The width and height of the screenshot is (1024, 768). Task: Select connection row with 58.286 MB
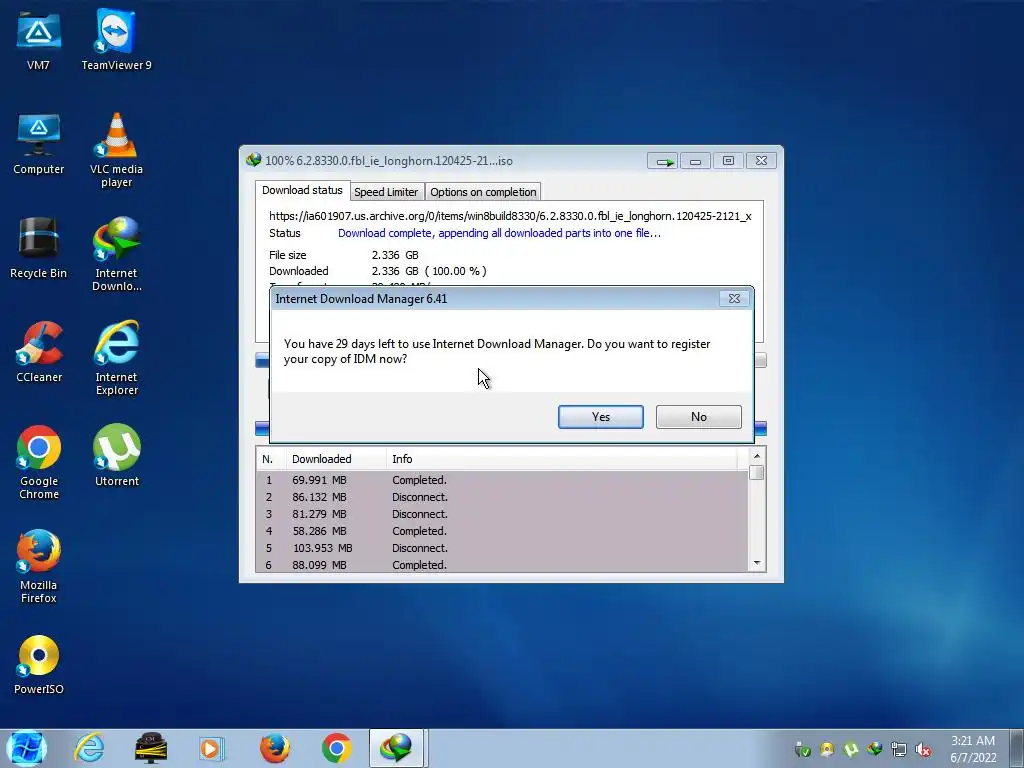(502, 531)
